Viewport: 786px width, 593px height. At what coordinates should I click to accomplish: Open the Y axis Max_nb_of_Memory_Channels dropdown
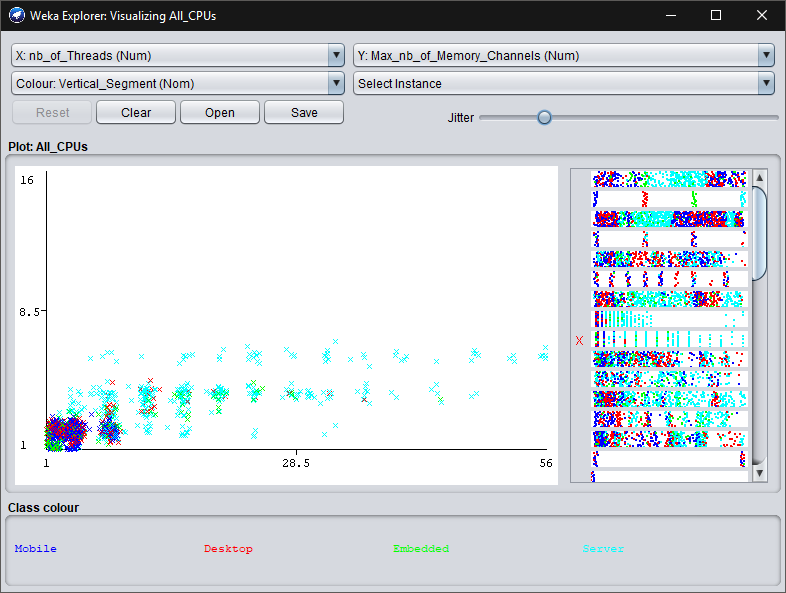[x=563, y=55]
